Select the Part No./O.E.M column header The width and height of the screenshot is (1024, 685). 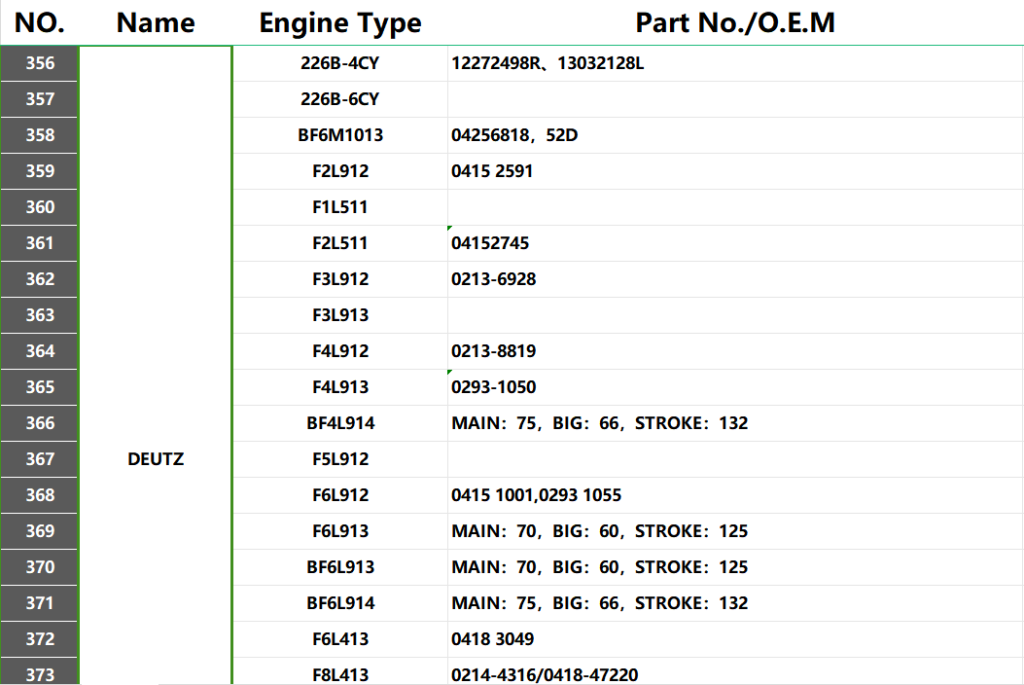[735, 23]
